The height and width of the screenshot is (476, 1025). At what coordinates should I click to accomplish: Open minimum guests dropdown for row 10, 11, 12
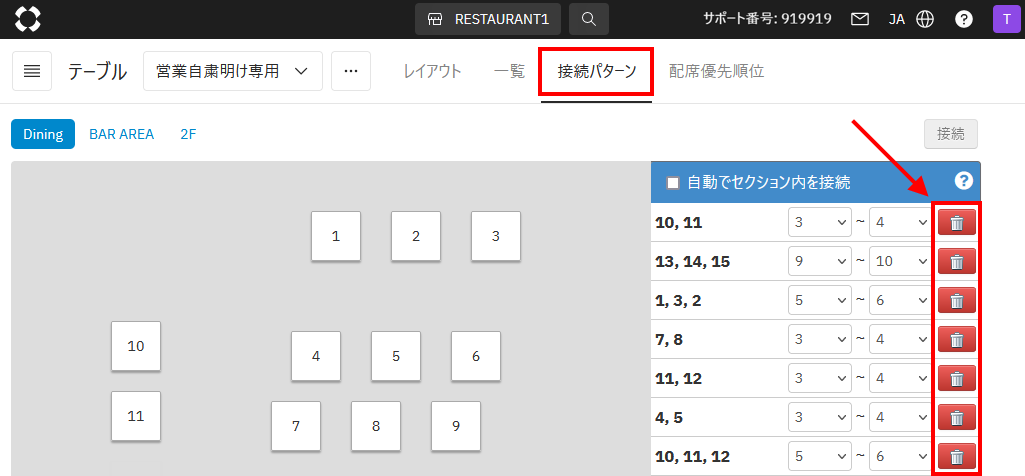click(x=820, y=456)
